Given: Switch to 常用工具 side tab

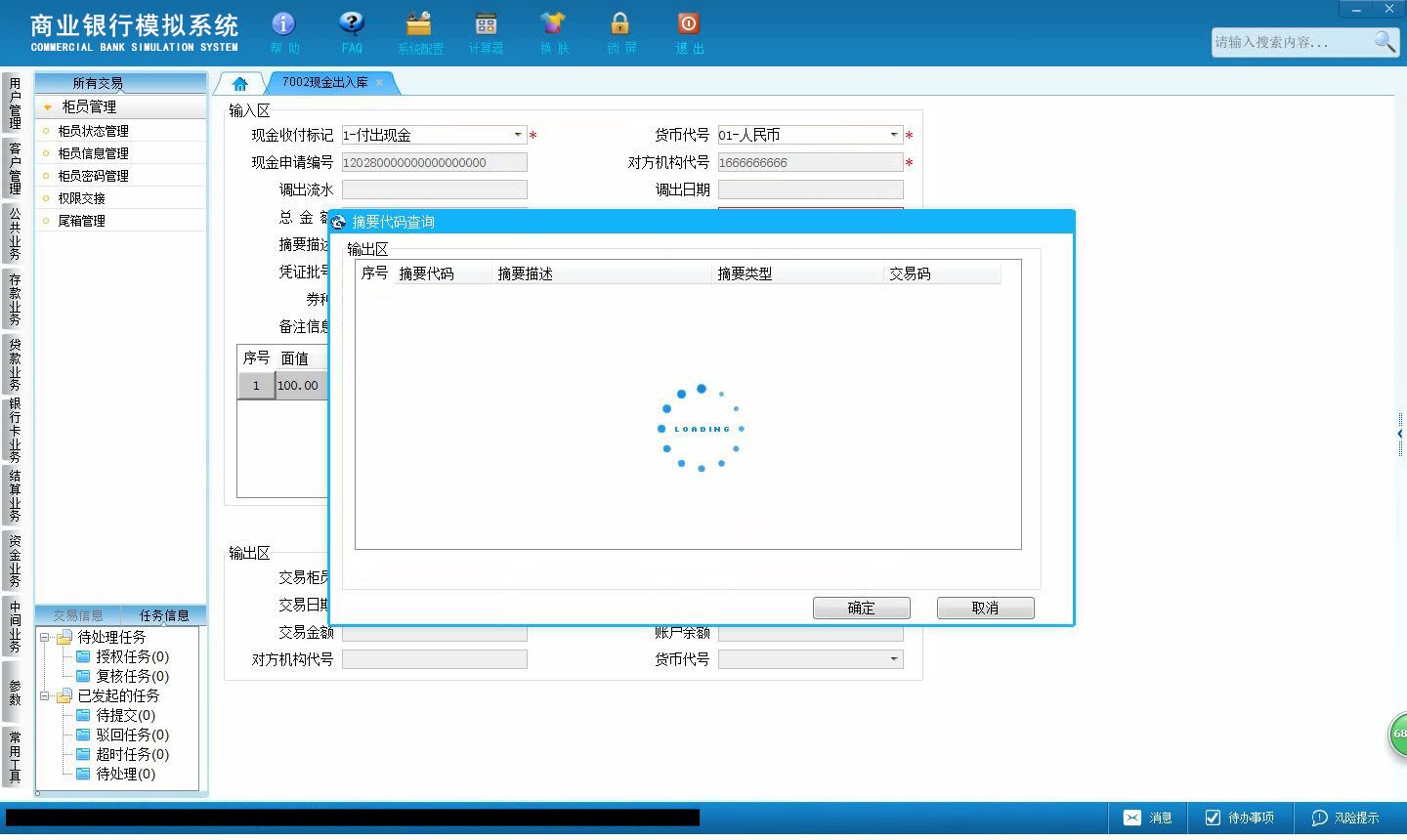Looking at the screenshot, I should coord(15,757).
